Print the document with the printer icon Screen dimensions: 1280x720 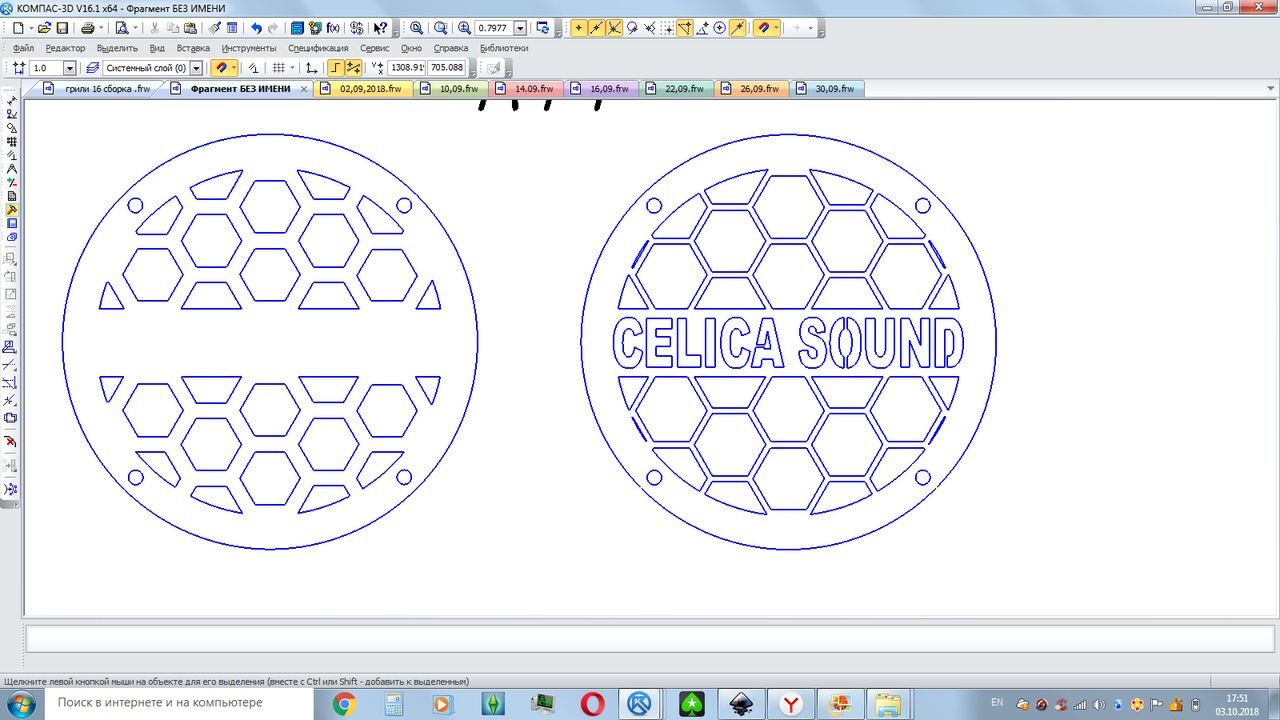(x=88, y=28)
